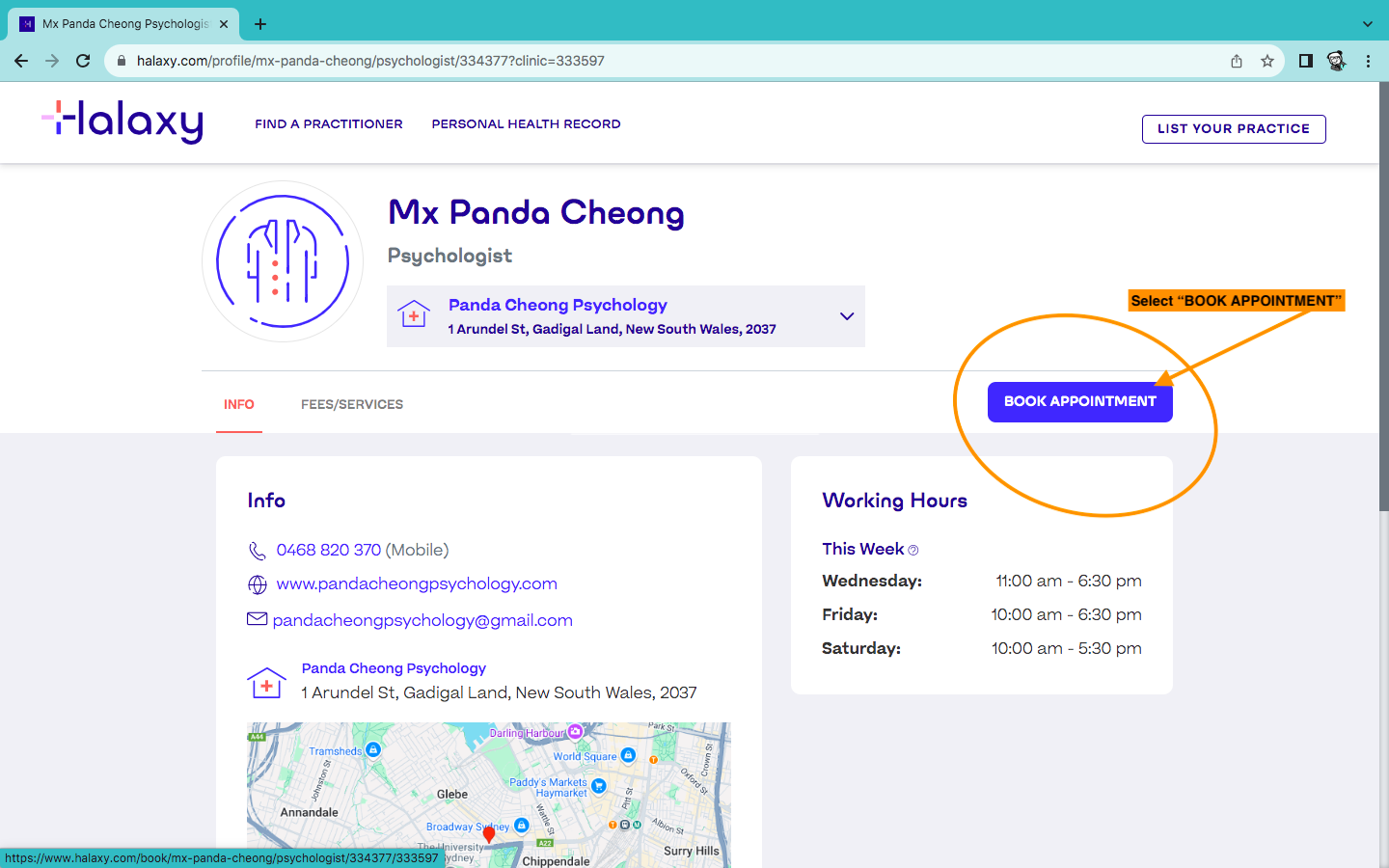
Task: Open the Chrome three-dot menu
Action: click(x=1368, y=61)
